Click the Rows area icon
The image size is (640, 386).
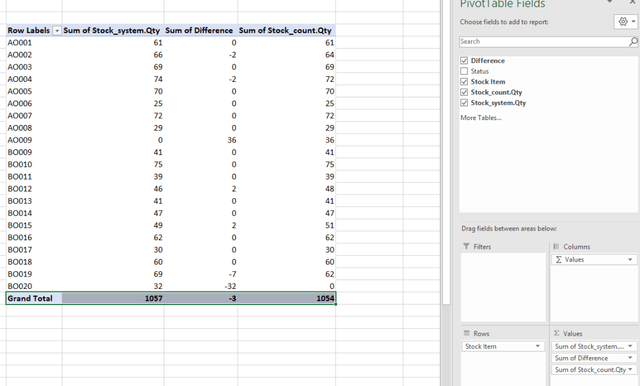tap(467, 333)
